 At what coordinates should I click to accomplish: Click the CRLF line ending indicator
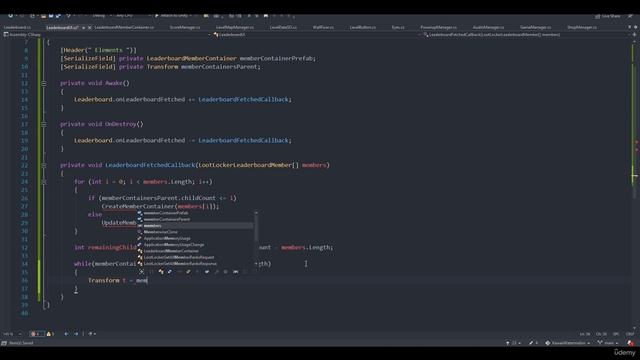[x=630, y=334]
